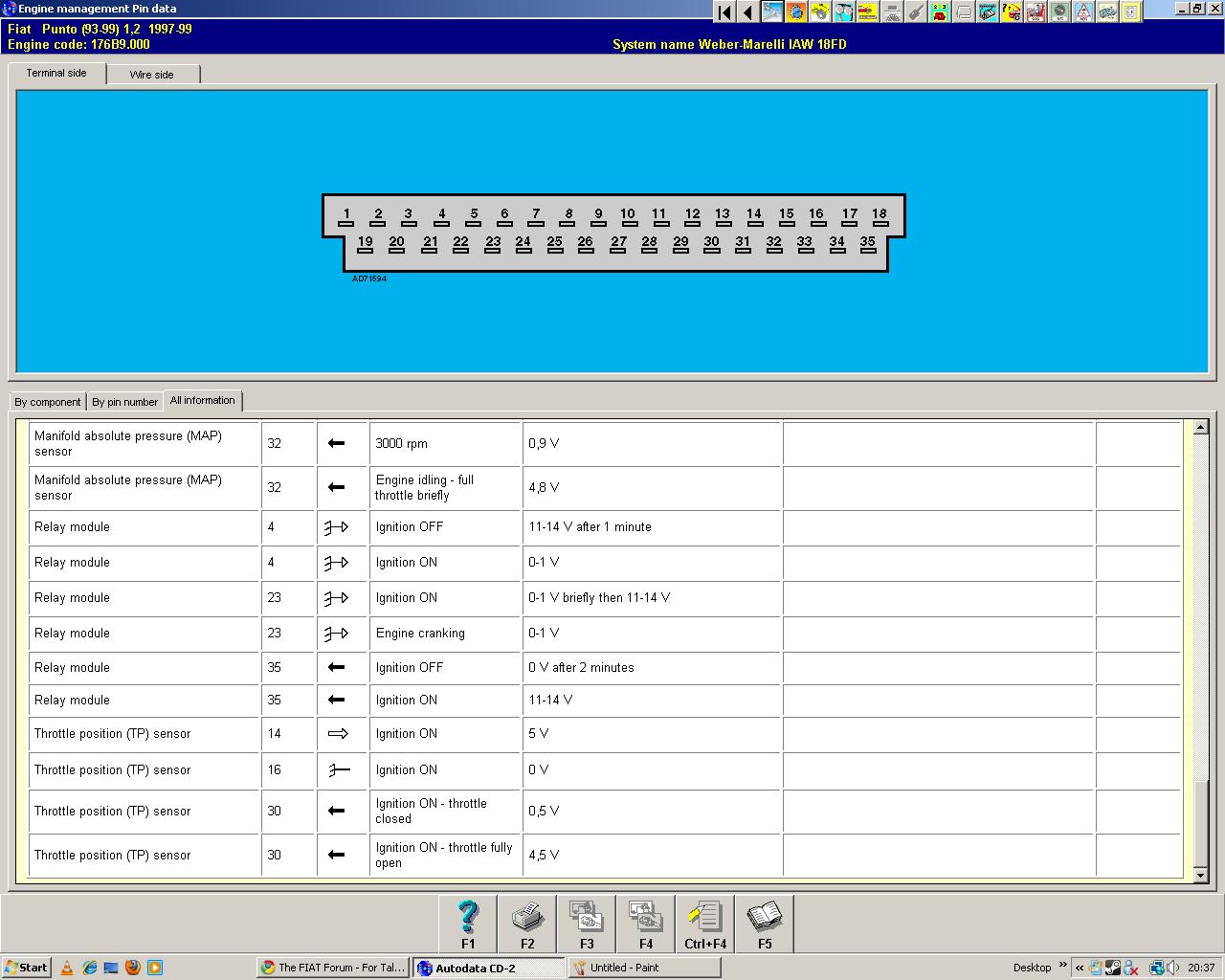Select the By component tab
Image resolution: width=1225 pixels, height=980 pixels.
tap(48, 402)
